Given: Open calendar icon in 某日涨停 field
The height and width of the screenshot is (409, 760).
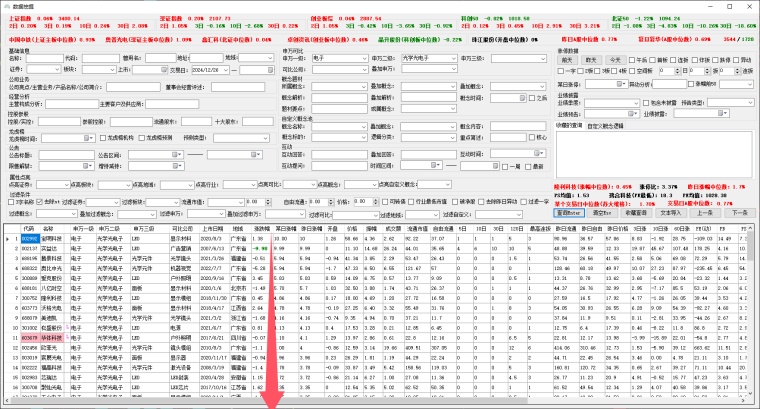Looking at the screenshot, I should point(619,84).
